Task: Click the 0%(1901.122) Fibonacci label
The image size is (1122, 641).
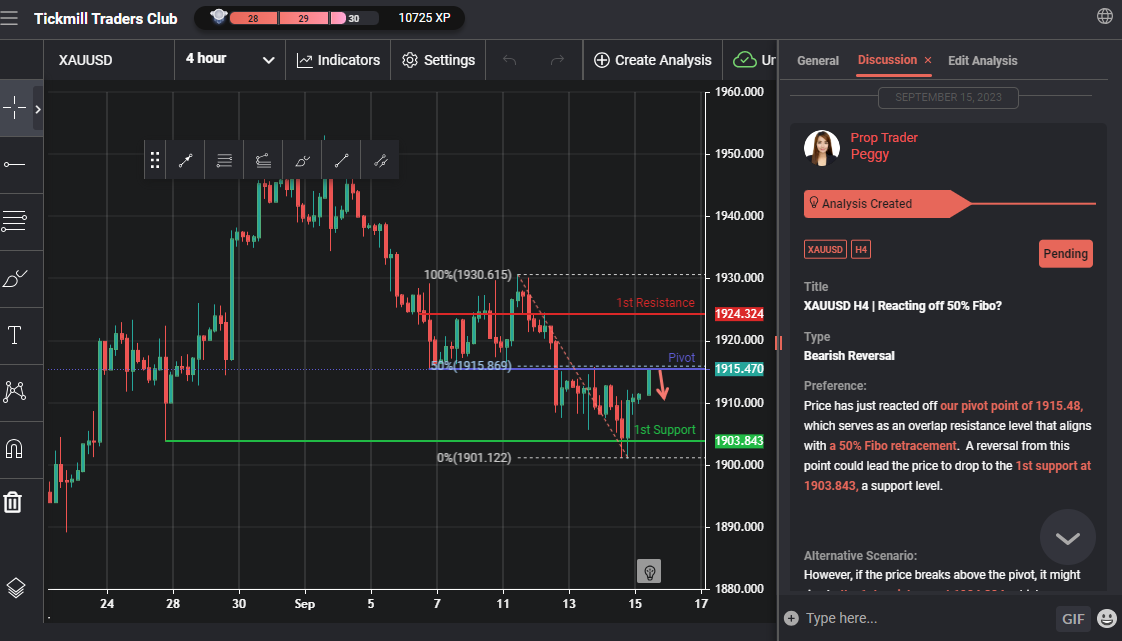Action: [474, 458]
